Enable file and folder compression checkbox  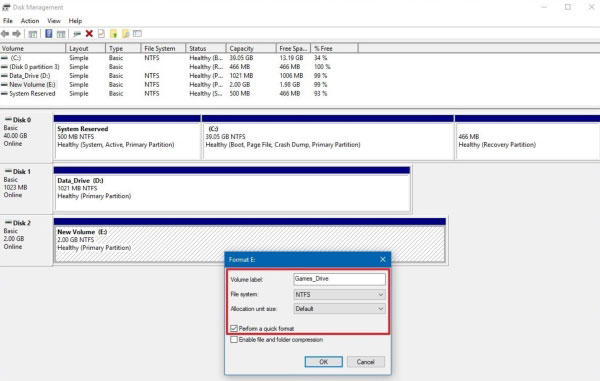point(234,340)
